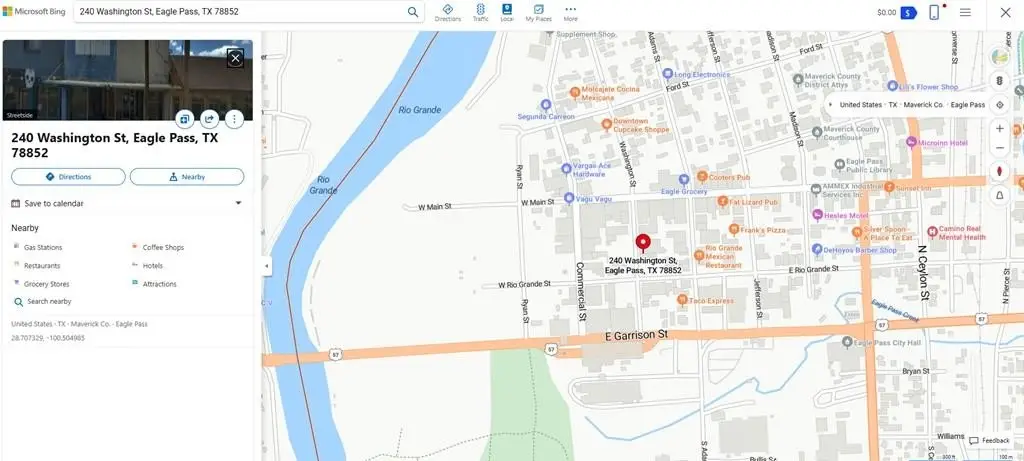This screenshot has height=461, width=1024.
Task: Expand the Save to calendar dropdown
Action: 238,203
